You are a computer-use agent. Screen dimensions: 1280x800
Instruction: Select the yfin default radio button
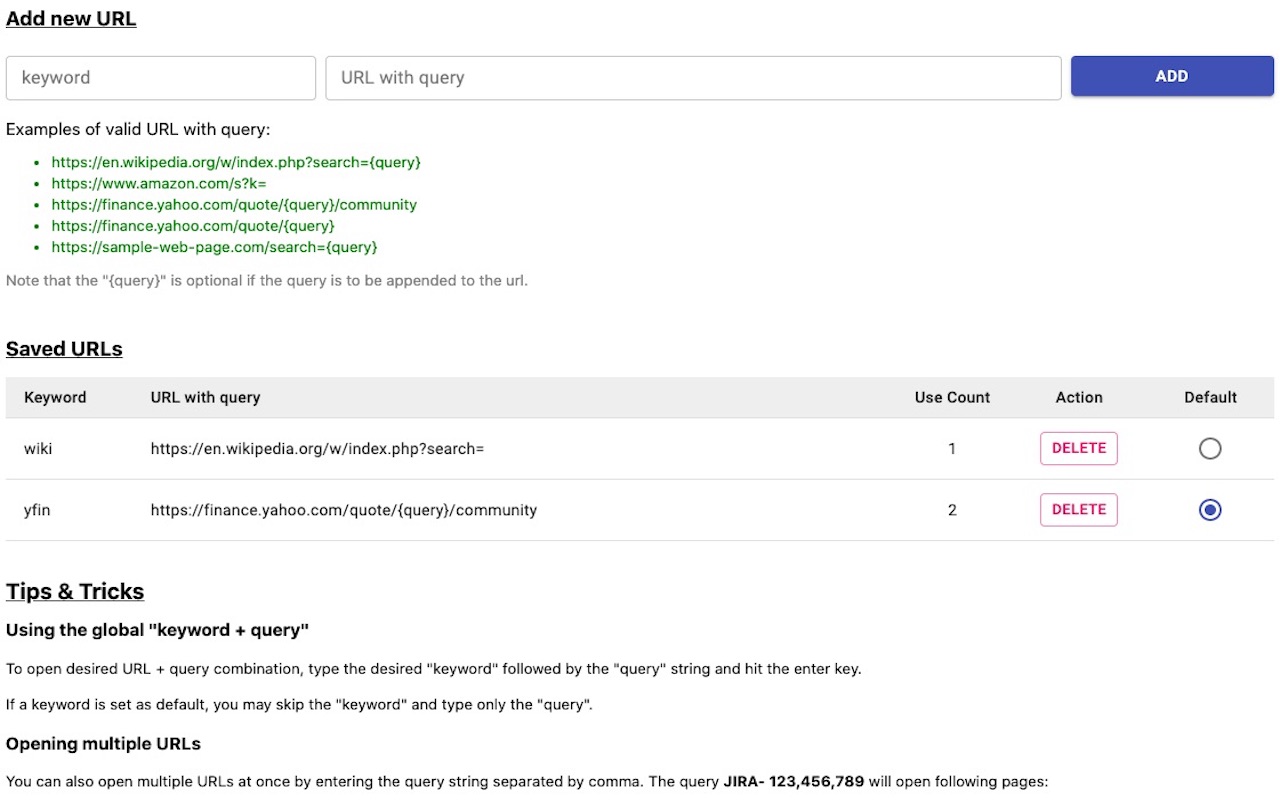(1210, 510)
